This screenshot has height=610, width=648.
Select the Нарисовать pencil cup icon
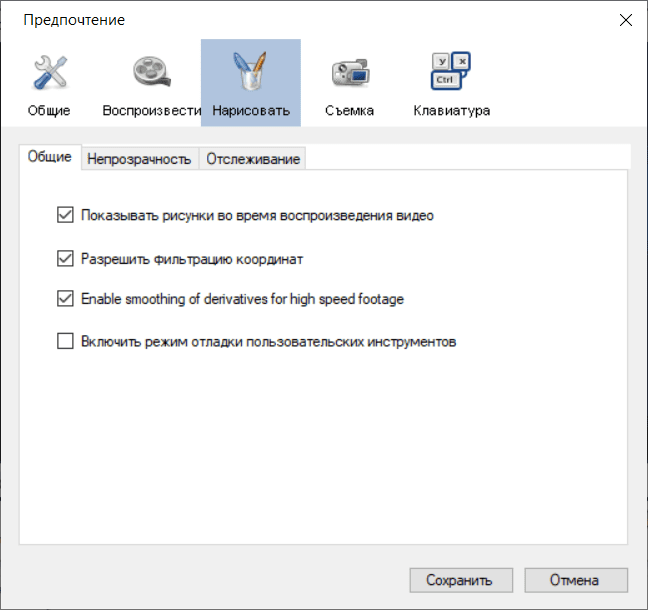point(250,73)
